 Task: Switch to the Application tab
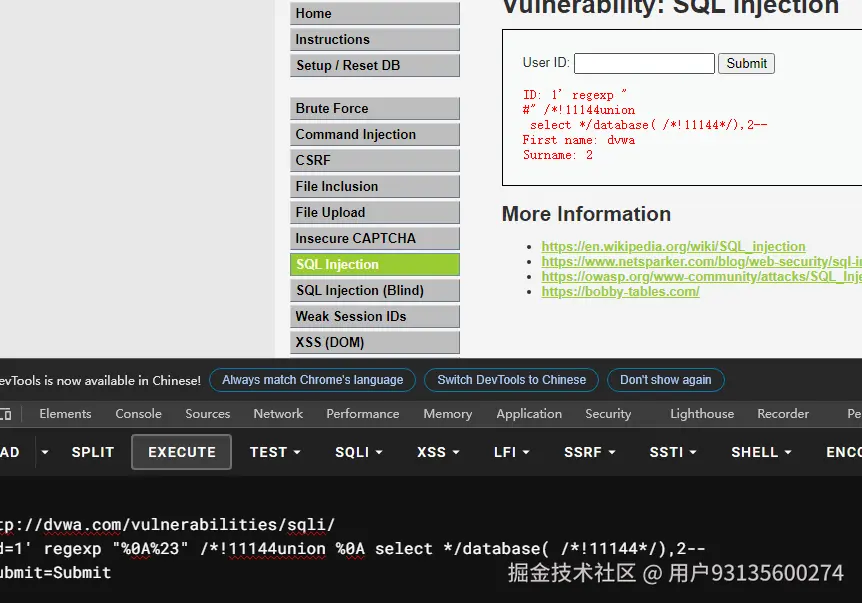pyautogui.click(x=529, y=414)
